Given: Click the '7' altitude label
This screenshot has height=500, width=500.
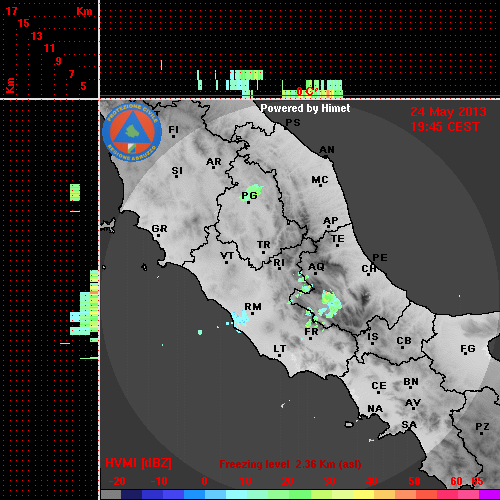Looking at the screenshot, I should point(71,74).
